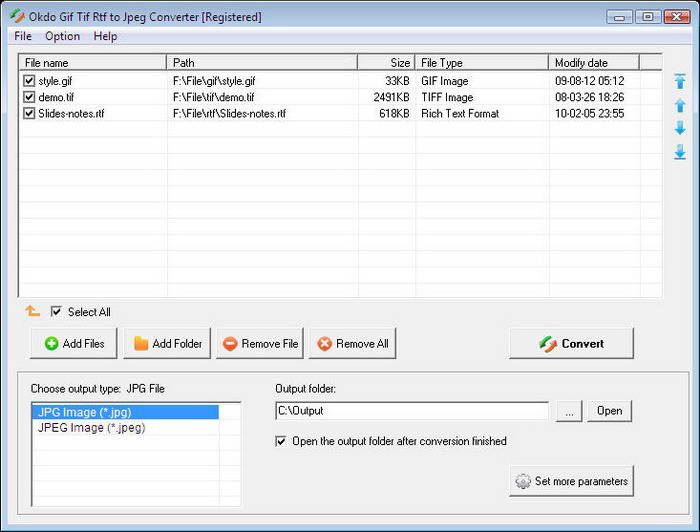Click the Add Files button

point(74,343)
